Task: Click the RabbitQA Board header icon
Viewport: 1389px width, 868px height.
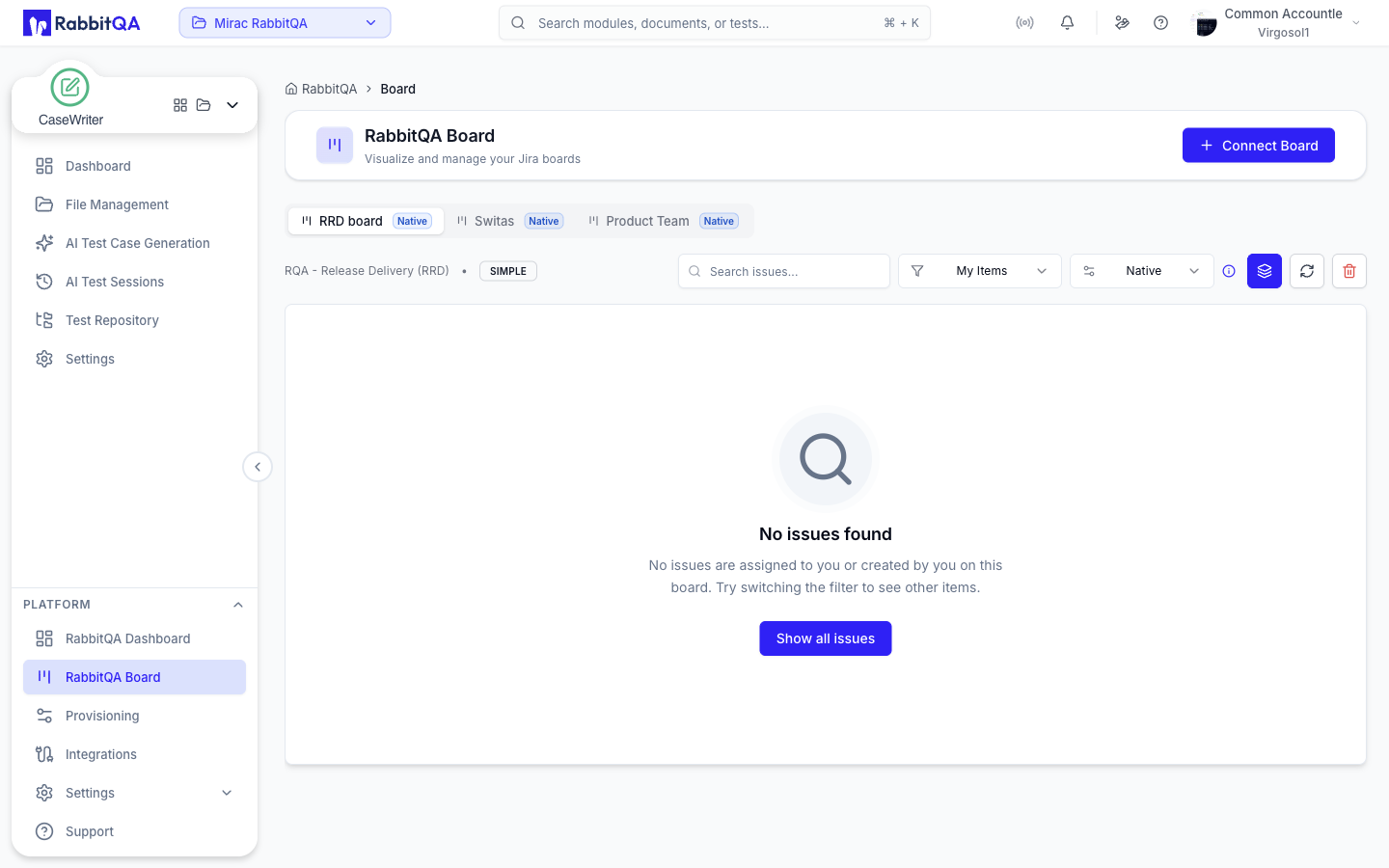Action: tap(335, 146)
